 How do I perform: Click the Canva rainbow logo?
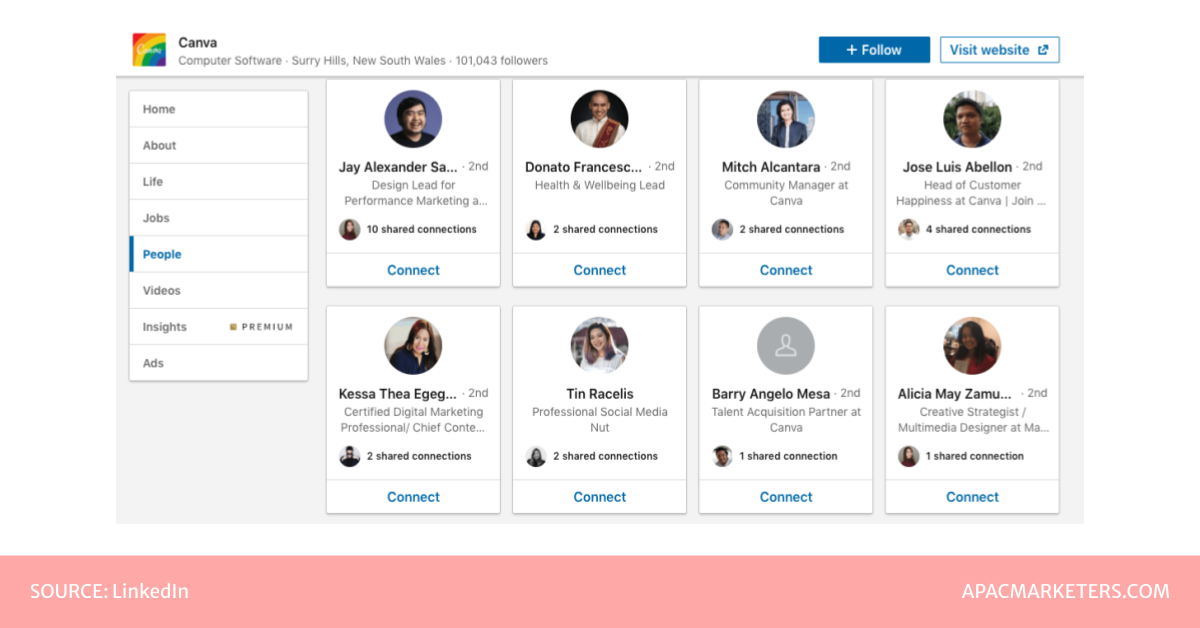149,50
